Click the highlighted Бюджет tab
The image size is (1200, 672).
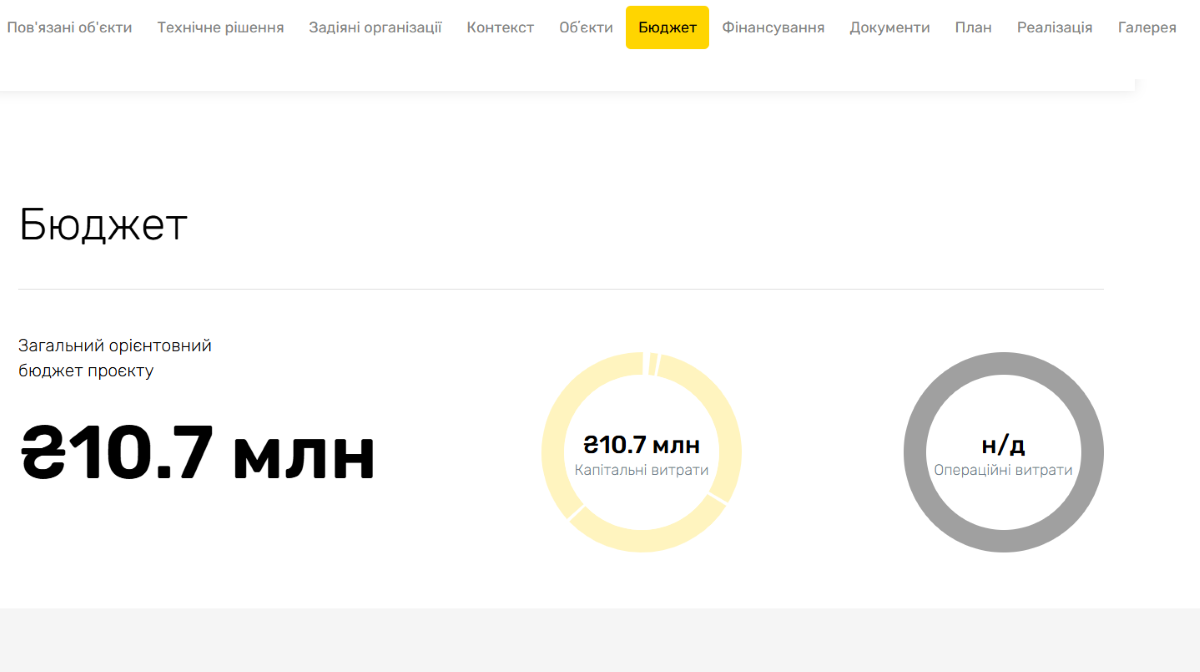tap(667, 27)
